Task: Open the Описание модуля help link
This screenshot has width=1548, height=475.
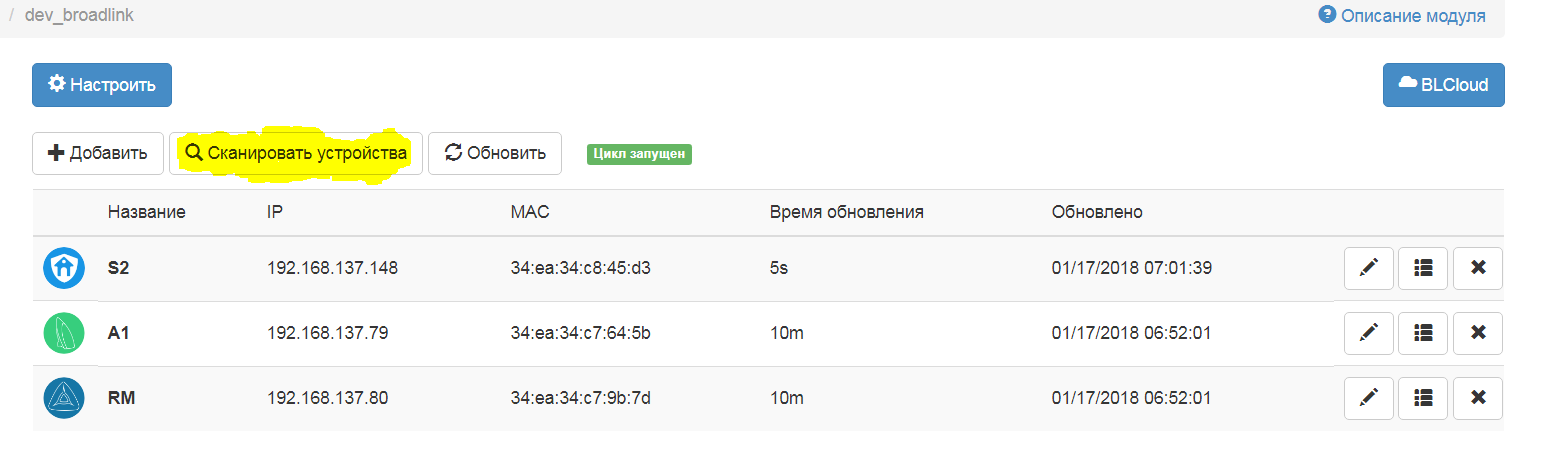Action: click(1402, 16)
